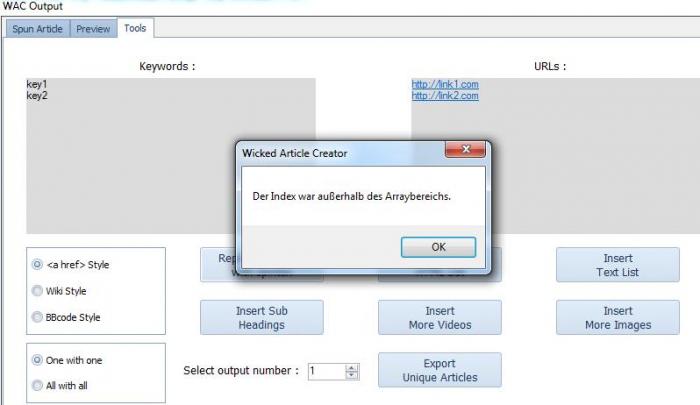The image size is (700, 405).
Task: Open the http://link2.com URL
Action: coord(445,96)
